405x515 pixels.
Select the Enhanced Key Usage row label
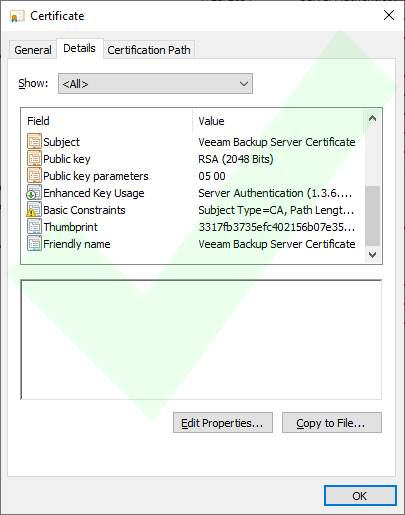(94, 193)
